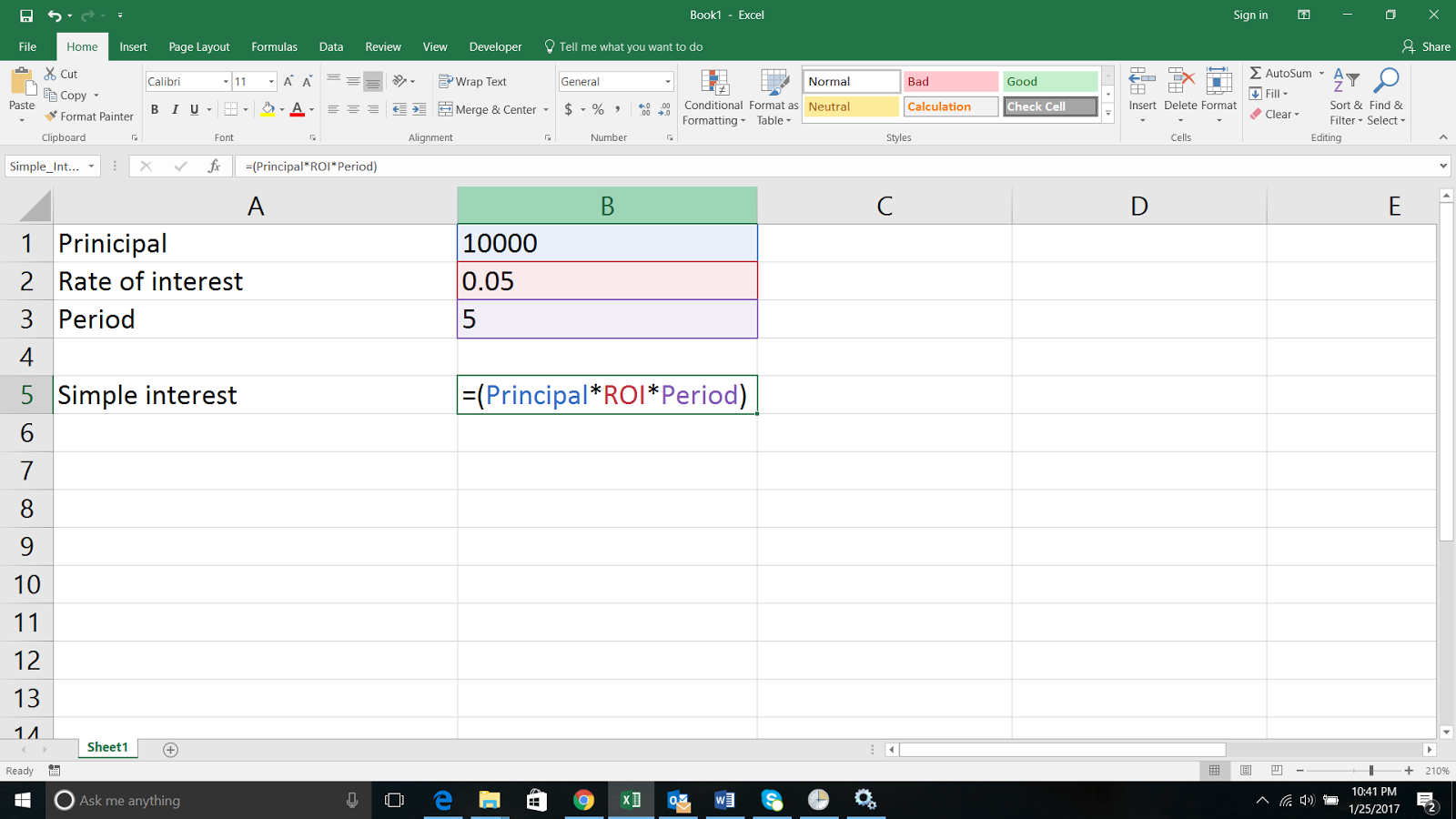Center-align the cell contents

tap(353, 109)
